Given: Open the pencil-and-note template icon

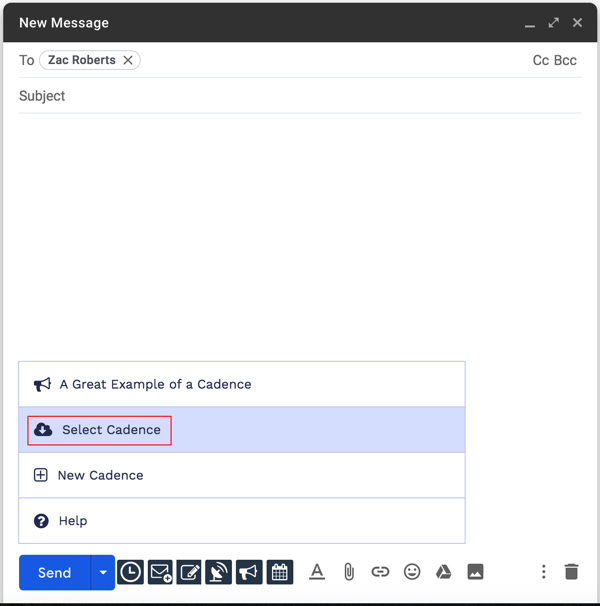Looking at the screenshot, I should pyautogui.click(x=190, y=572).
